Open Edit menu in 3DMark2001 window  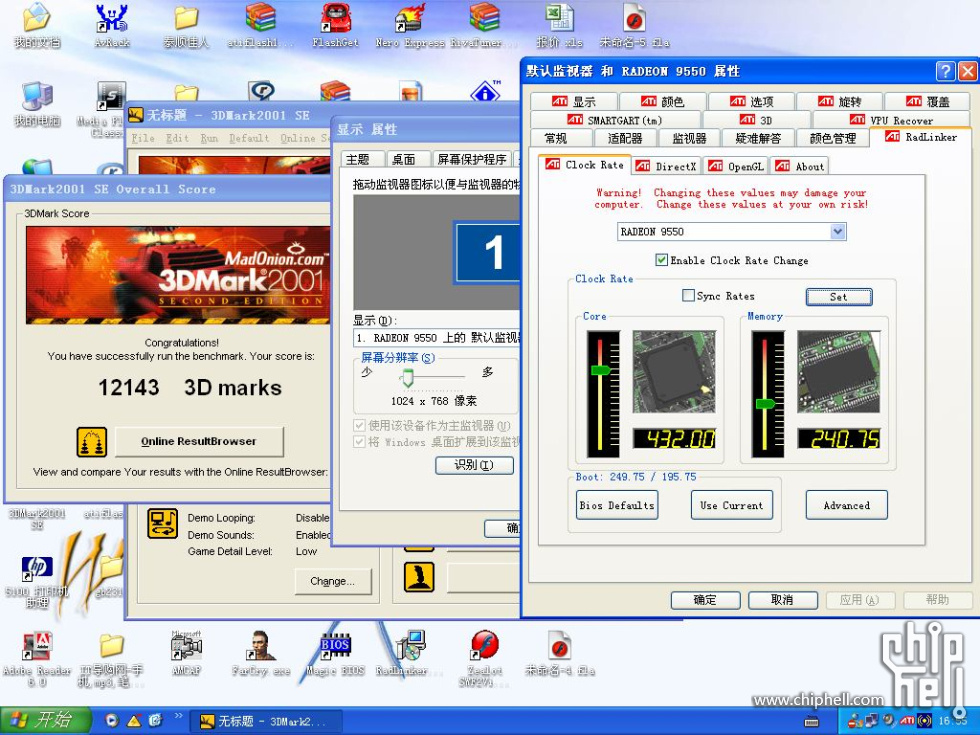click(x=178, y=138)
